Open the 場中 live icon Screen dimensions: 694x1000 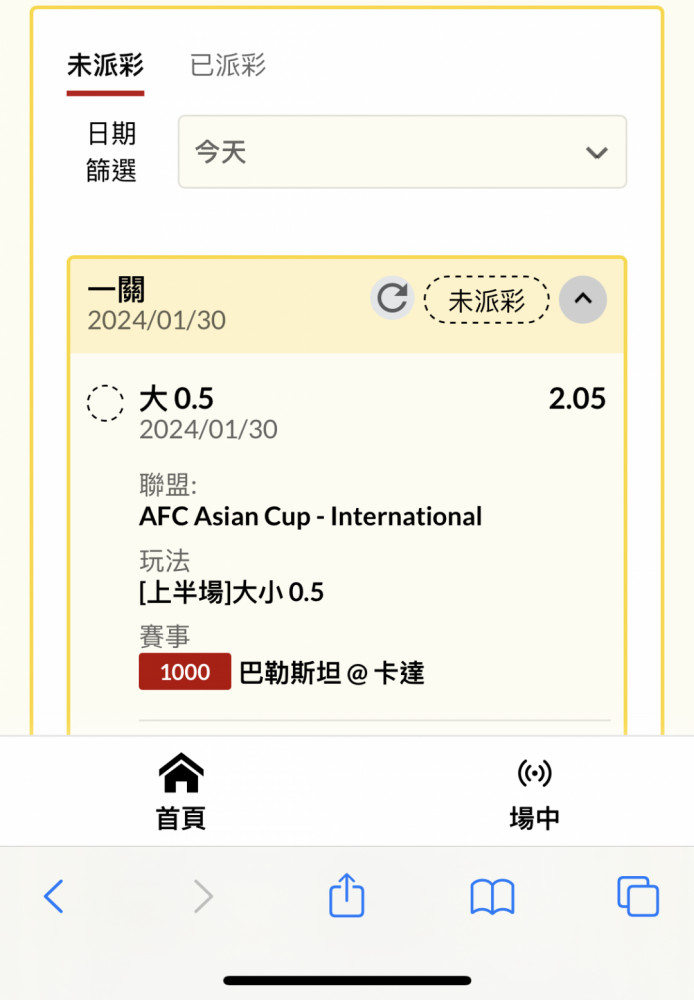click(x=534, y=791)
